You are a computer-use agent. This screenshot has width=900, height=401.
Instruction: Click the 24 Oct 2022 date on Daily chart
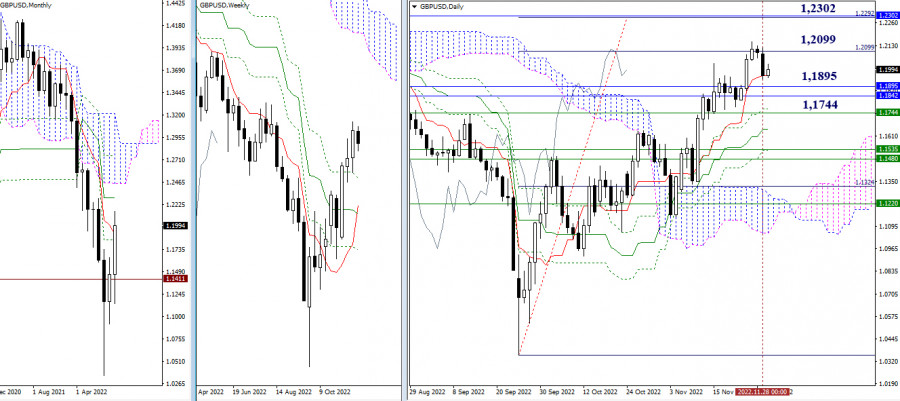(x=643, y=393)
